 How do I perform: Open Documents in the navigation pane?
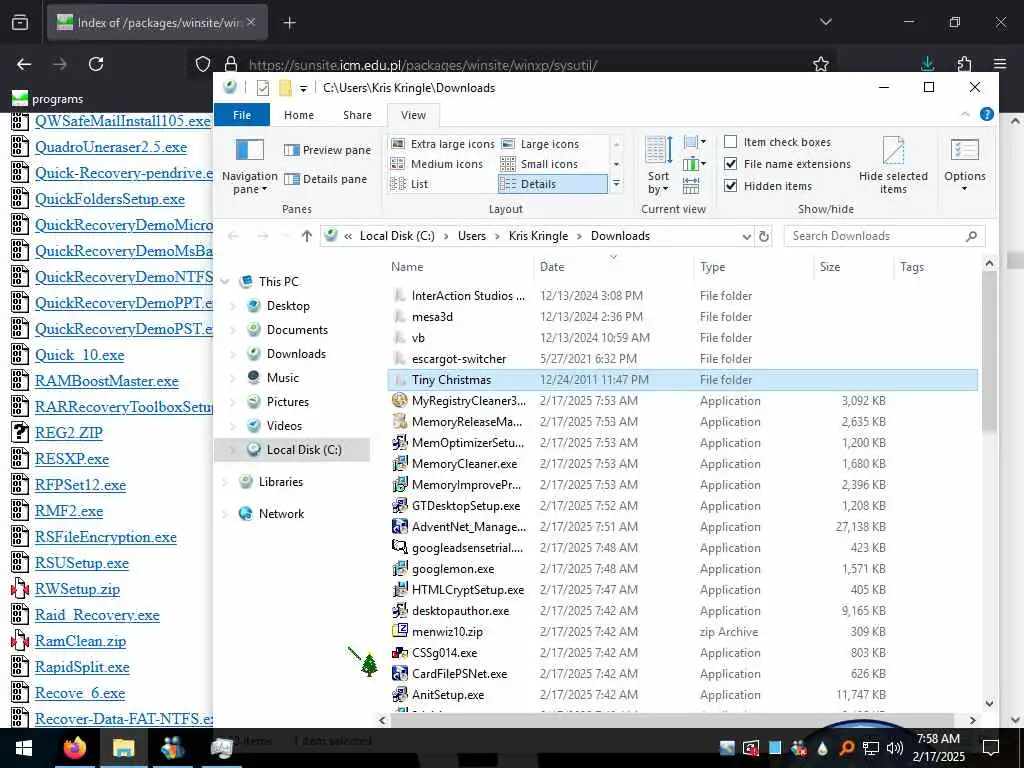[297, 330]
